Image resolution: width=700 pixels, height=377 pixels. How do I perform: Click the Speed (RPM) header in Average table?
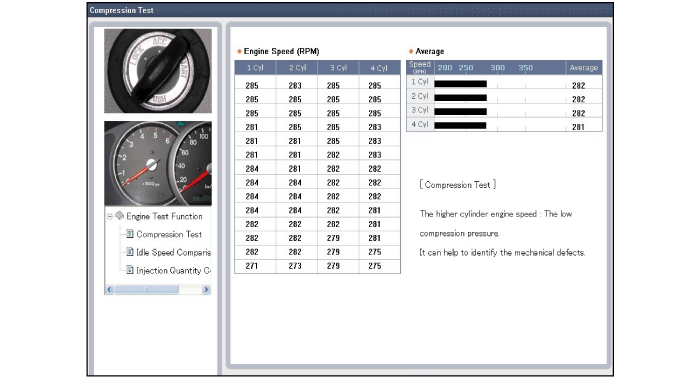pyautogui.click(x=420, y=67)
